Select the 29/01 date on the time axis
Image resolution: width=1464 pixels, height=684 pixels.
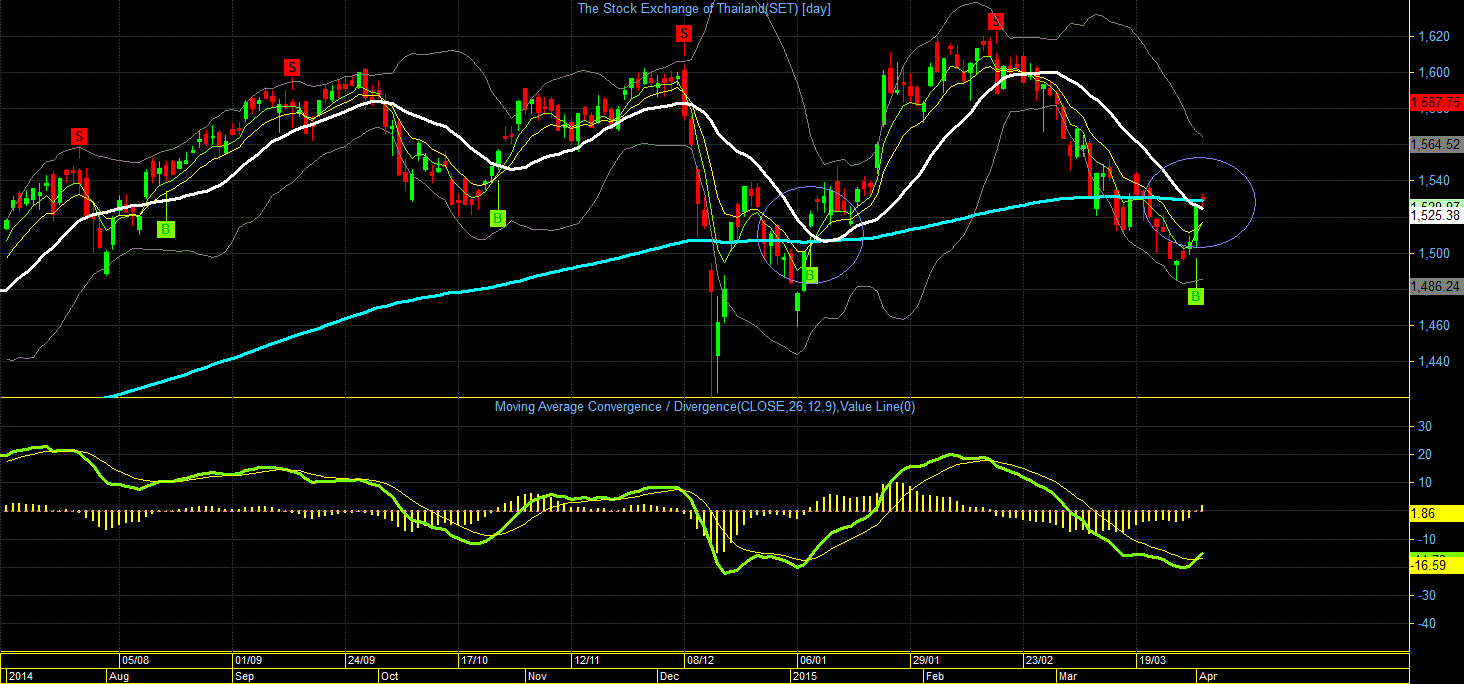pyautogui.click(x=926, y=661)
